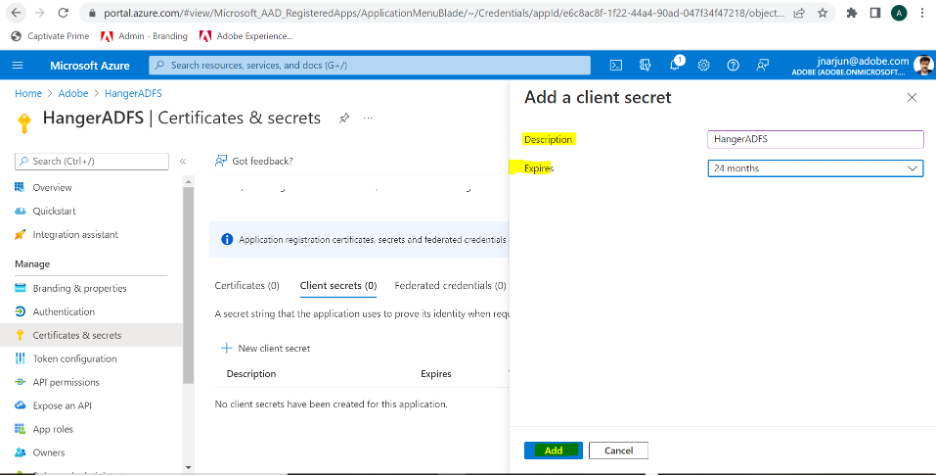Collapse the left navigation menu

pyautogui.click(x=183, y=161)
